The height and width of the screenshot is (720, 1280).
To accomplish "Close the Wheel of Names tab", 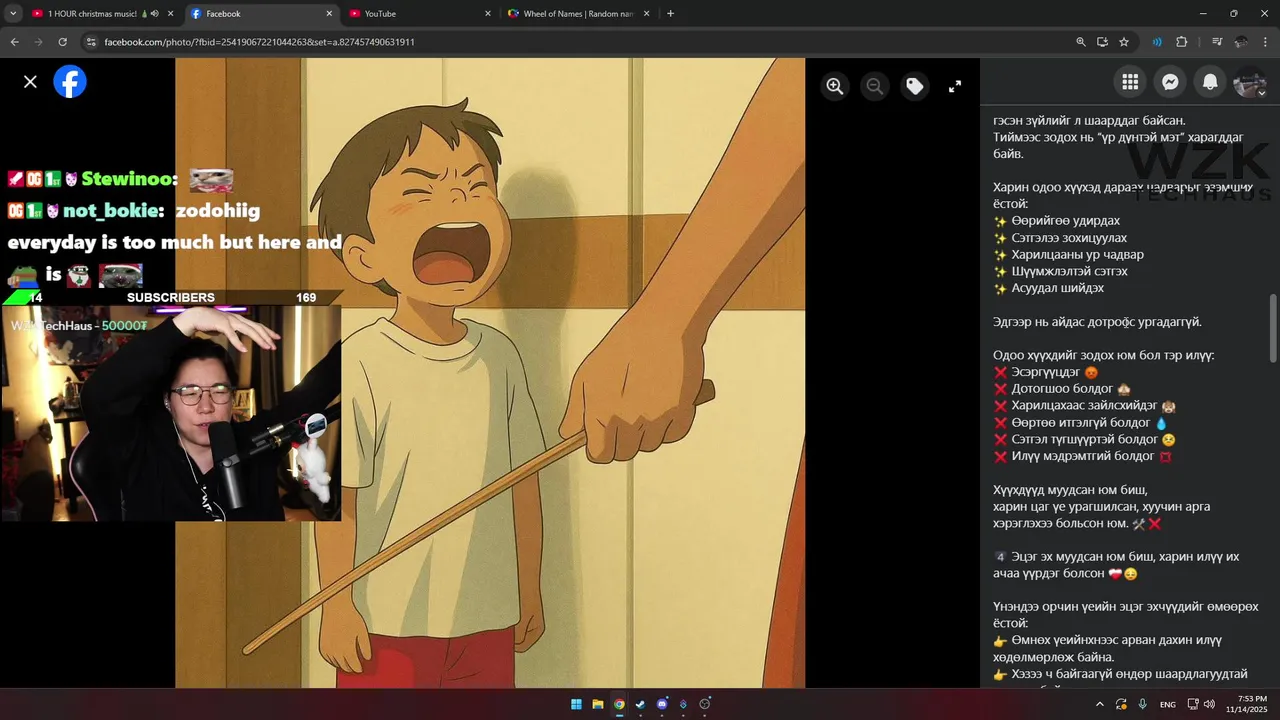I will [646, 14].
